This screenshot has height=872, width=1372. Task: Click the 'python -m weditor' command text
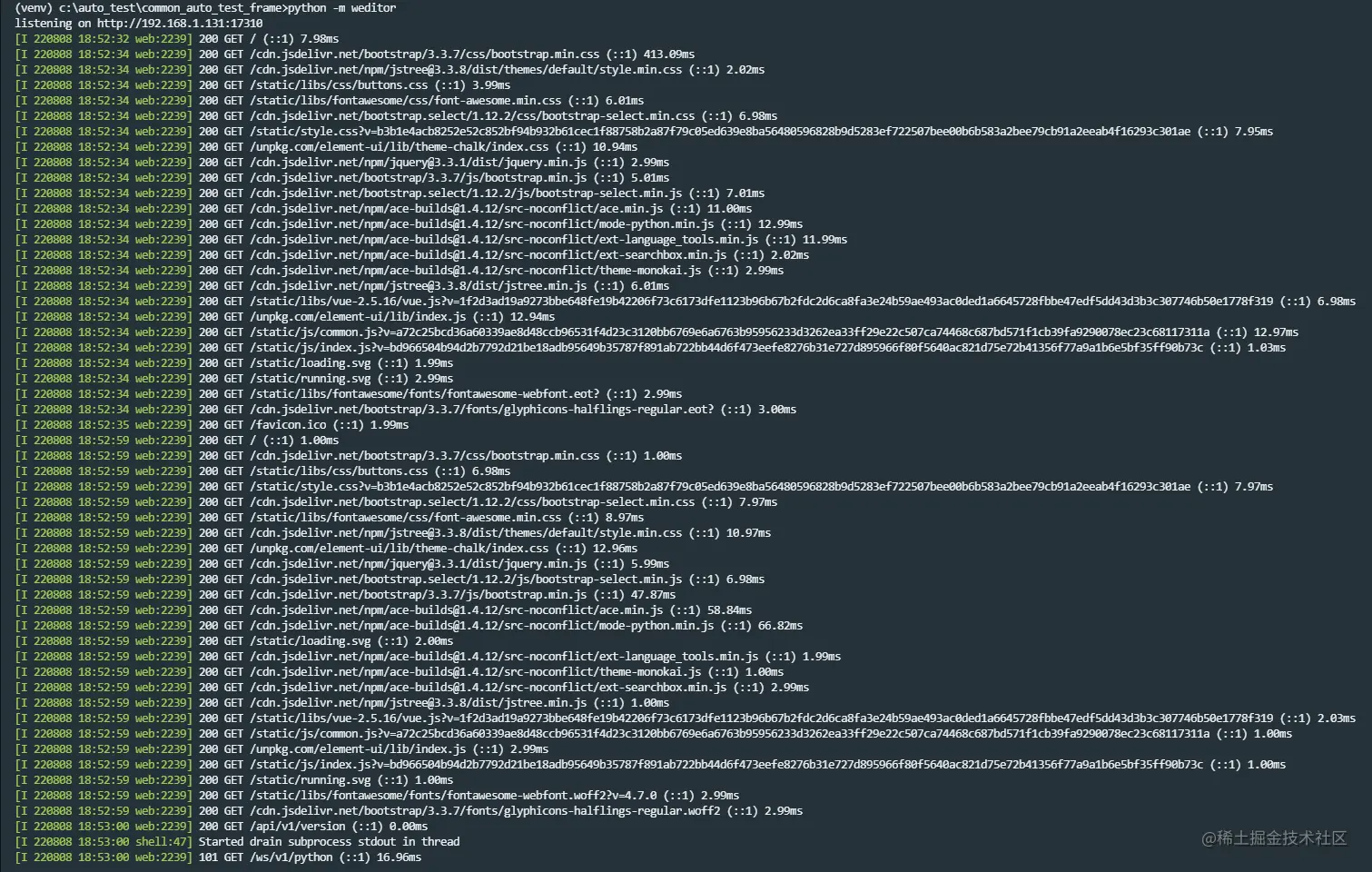(x=341, y=8)
